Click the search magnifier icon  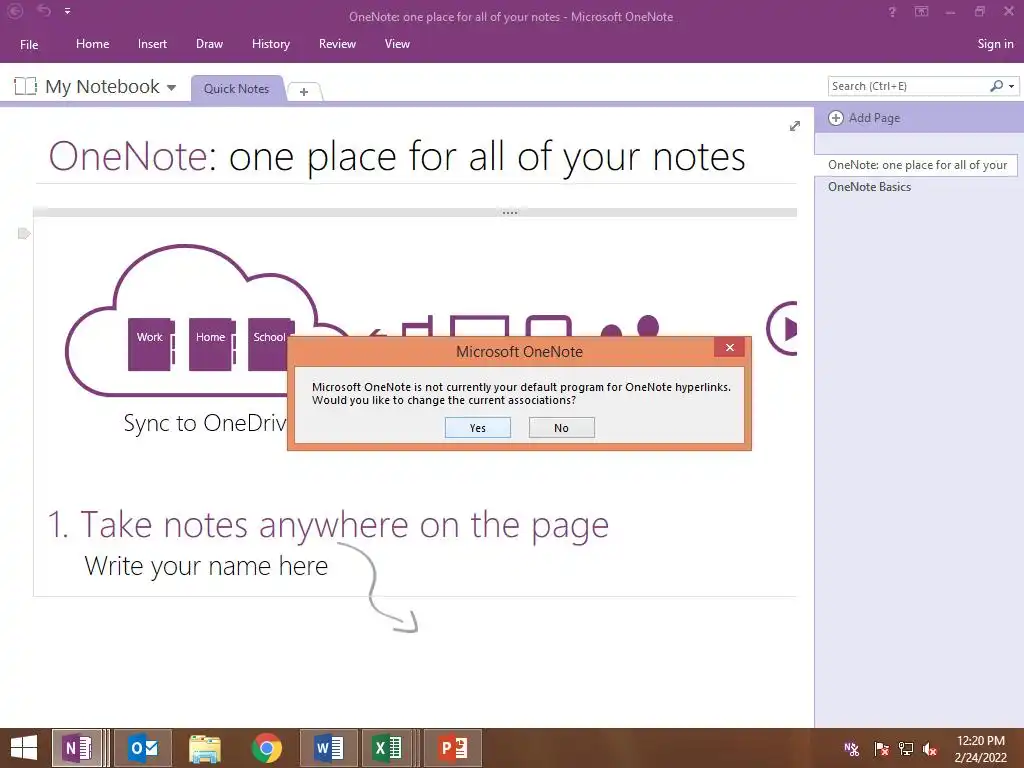click(x=997, y=86)
